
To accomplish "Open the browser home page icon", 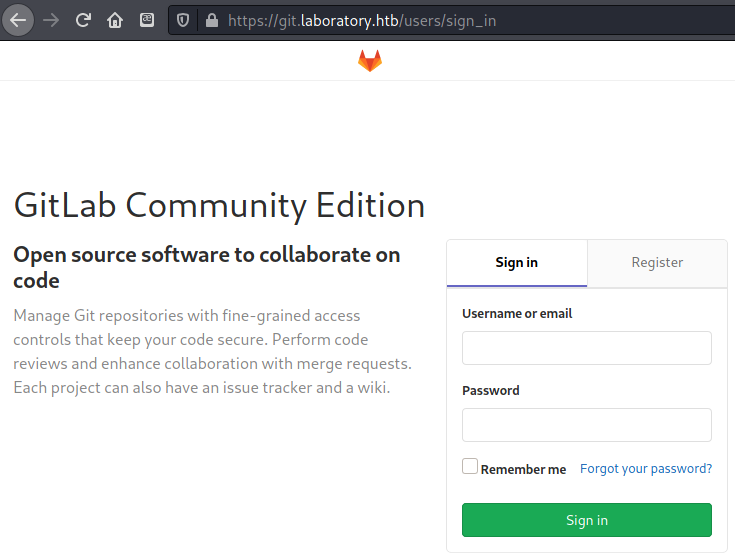I will click(x=115, y=20).
